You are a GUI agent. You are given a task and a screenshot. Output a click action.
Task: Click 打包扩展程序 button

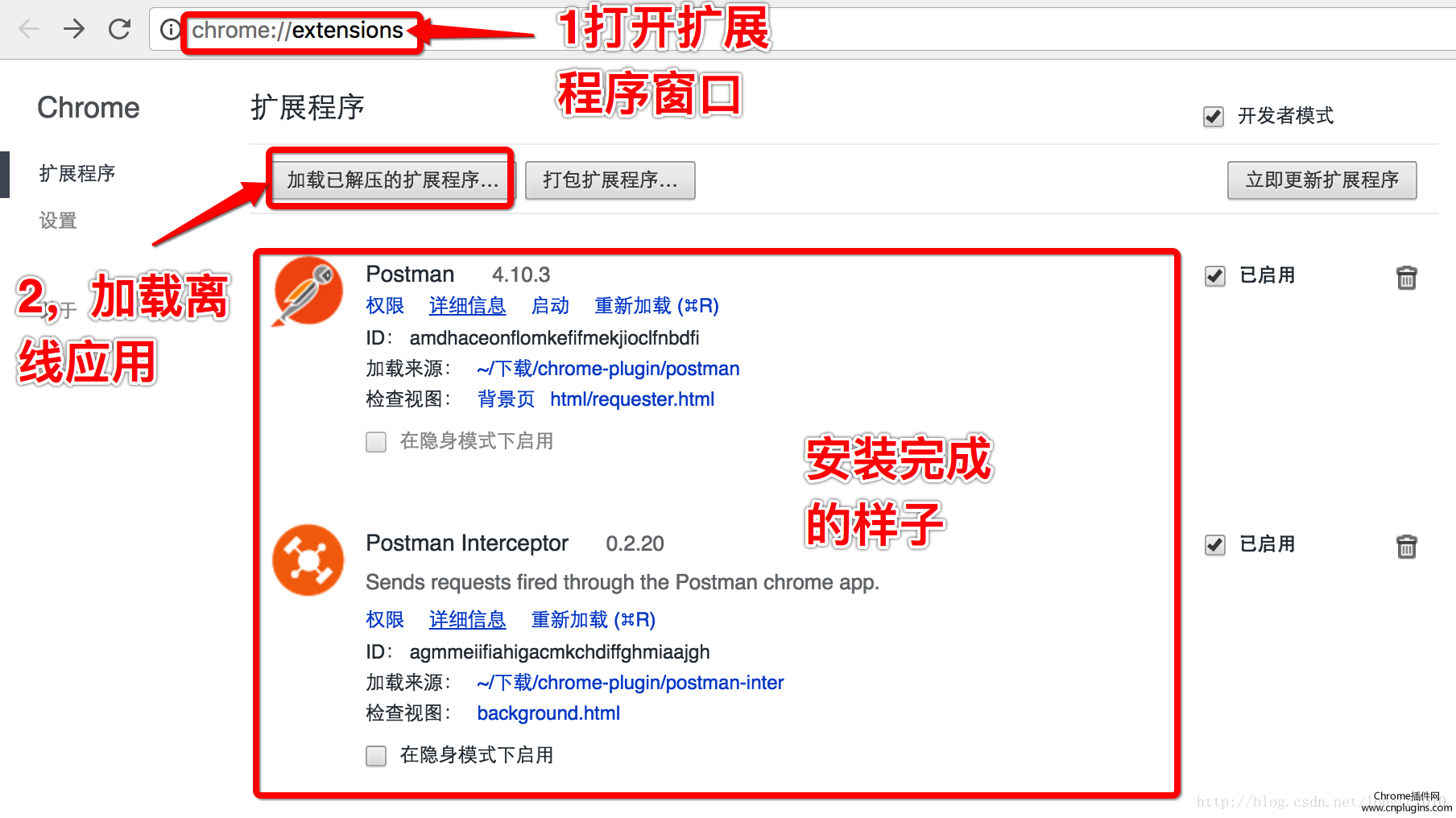click(610, 180)
